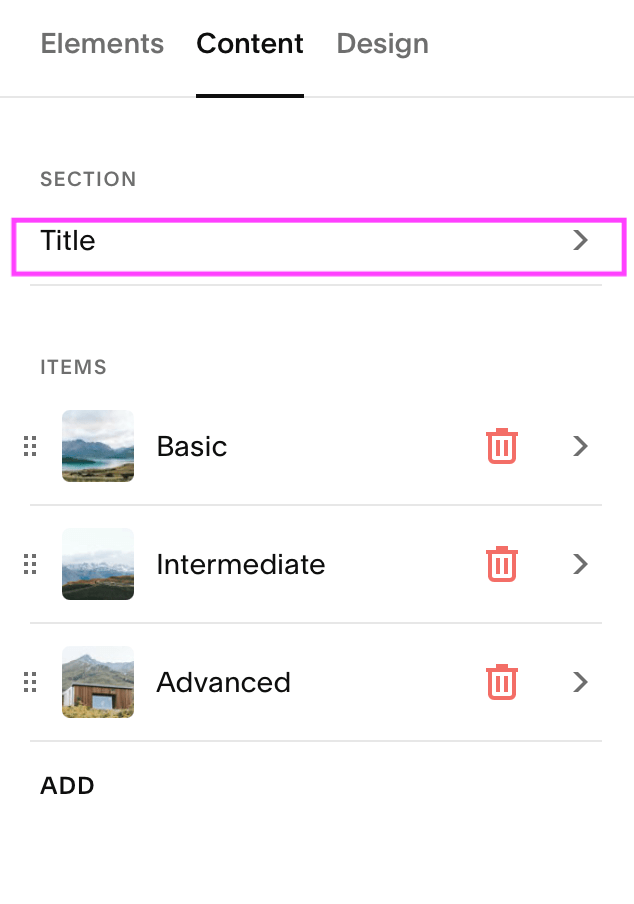Select the Intermediate item label
Screen dimensions: 634x904
coord(241,564)
